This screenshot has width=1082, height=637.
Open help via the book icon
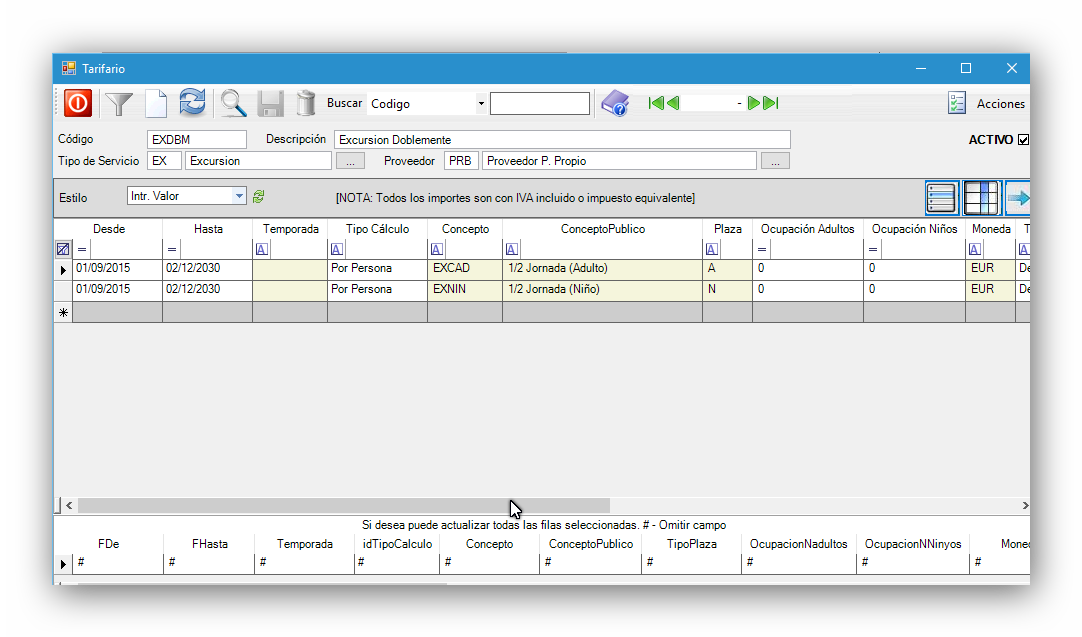click(x=614, y=103)
